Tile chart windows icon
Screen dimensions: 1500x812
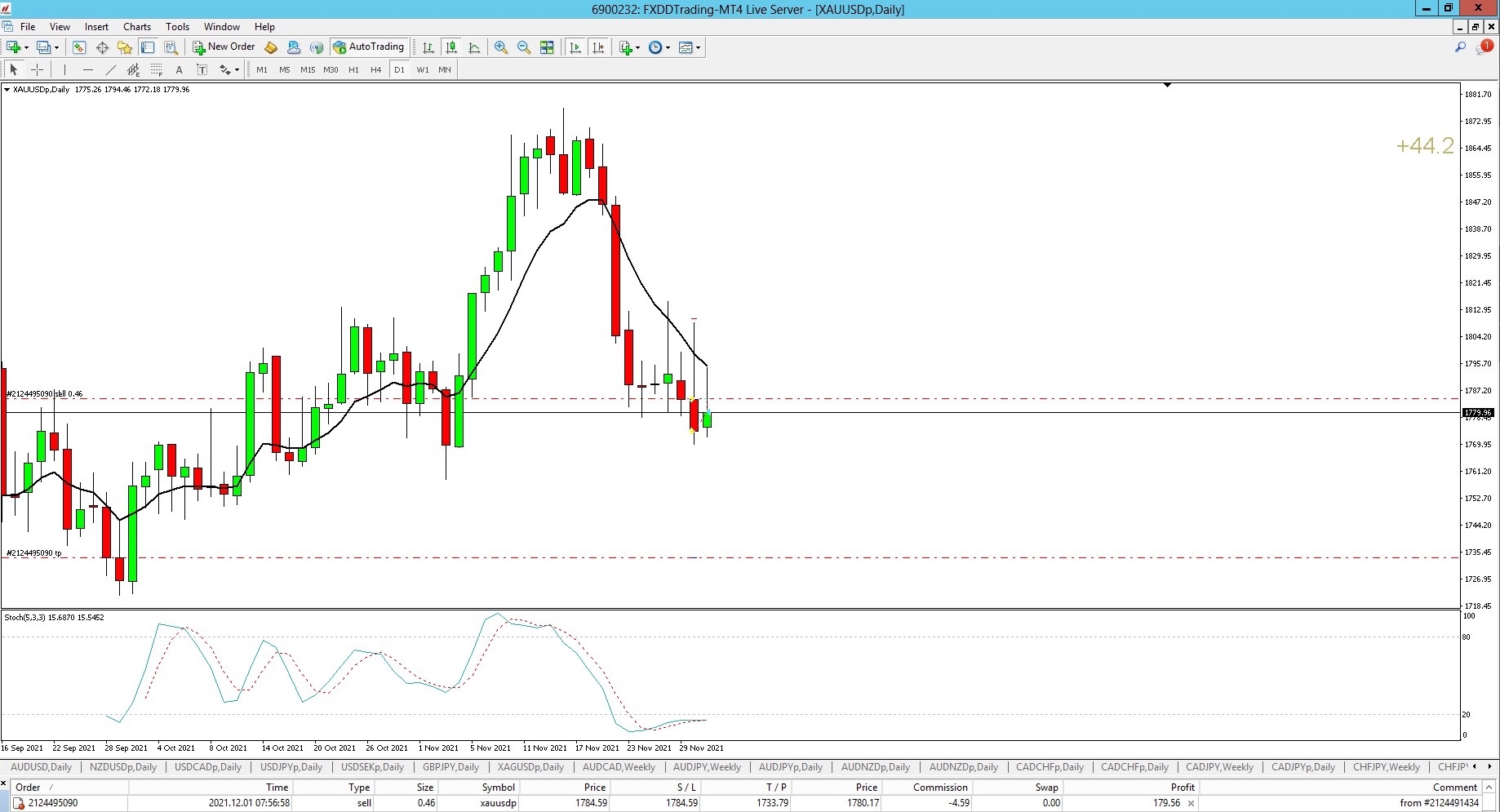(x=547, y=47)
